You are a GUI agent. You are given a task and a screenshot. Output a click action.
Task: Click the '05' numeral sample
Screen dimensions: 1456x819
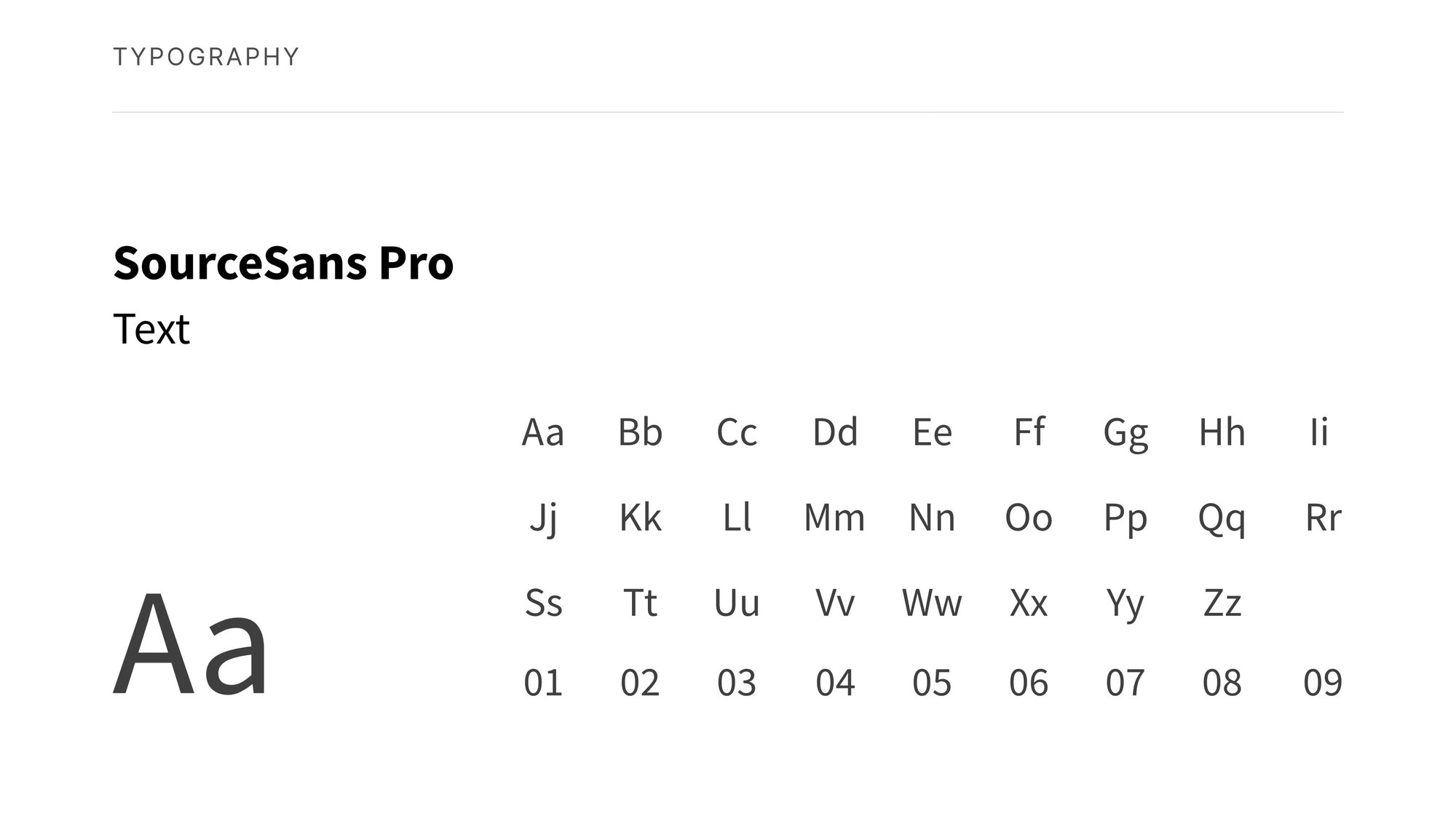click(x=932, y=683)
